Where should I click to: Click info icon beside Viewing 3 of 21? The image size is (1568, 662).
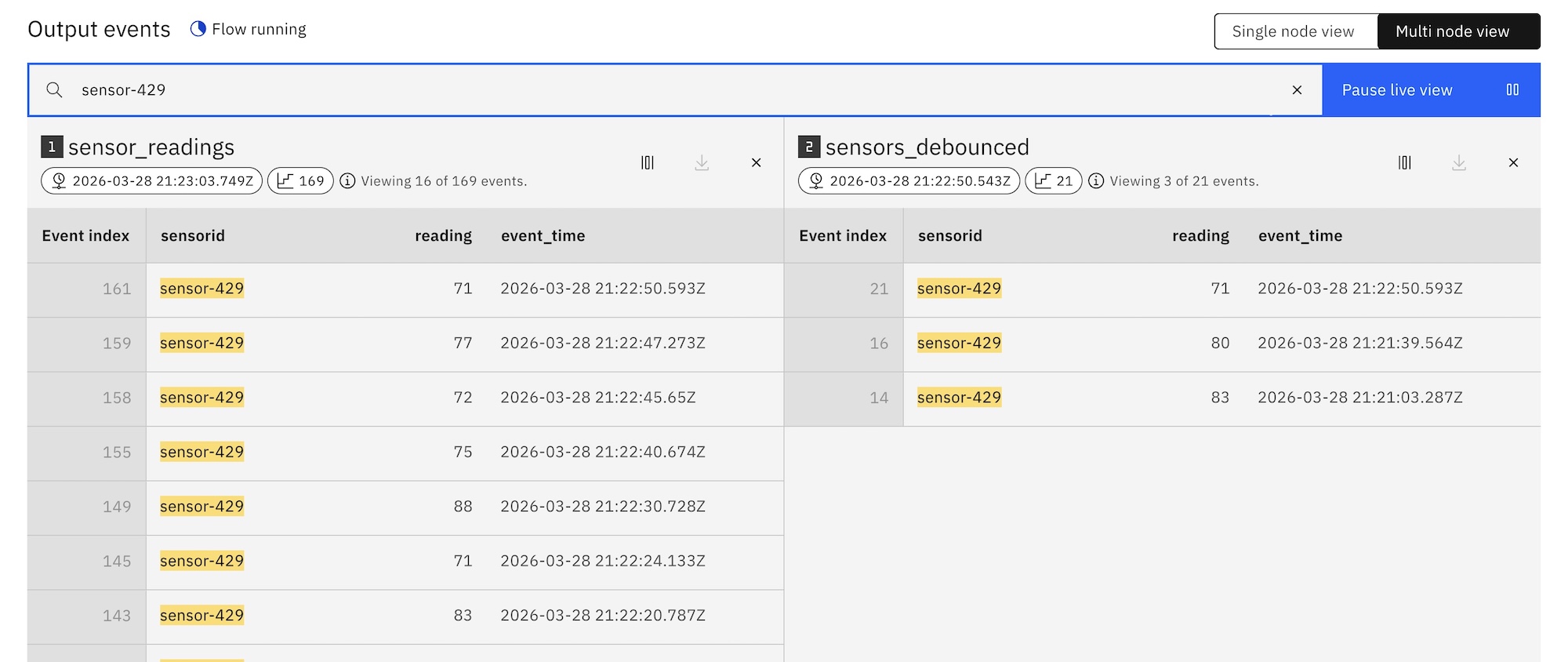pos(1096,181)
